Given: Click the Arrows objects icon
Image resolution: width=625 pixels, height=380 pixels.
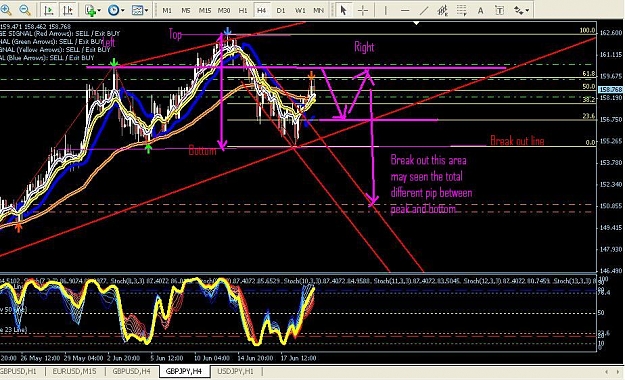Looking at the screenshot, I should [519, 10].
